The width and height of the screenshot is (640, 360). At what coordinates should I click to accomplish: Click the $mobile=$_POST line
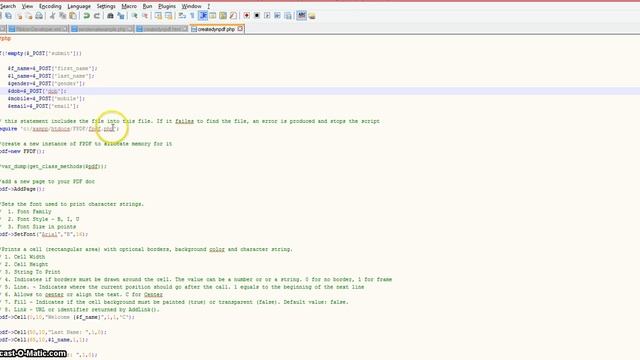click(46, 98)
